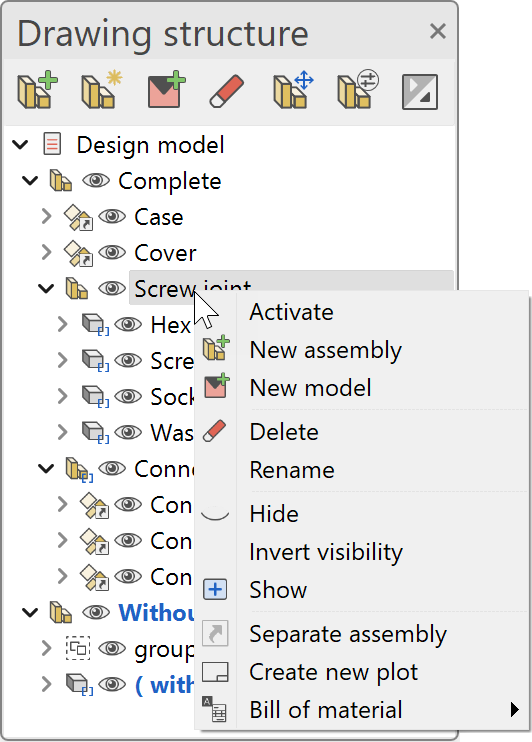Collapse the Conn assembly node
This screenshot has width=532, height=742.
click(46, 469)
